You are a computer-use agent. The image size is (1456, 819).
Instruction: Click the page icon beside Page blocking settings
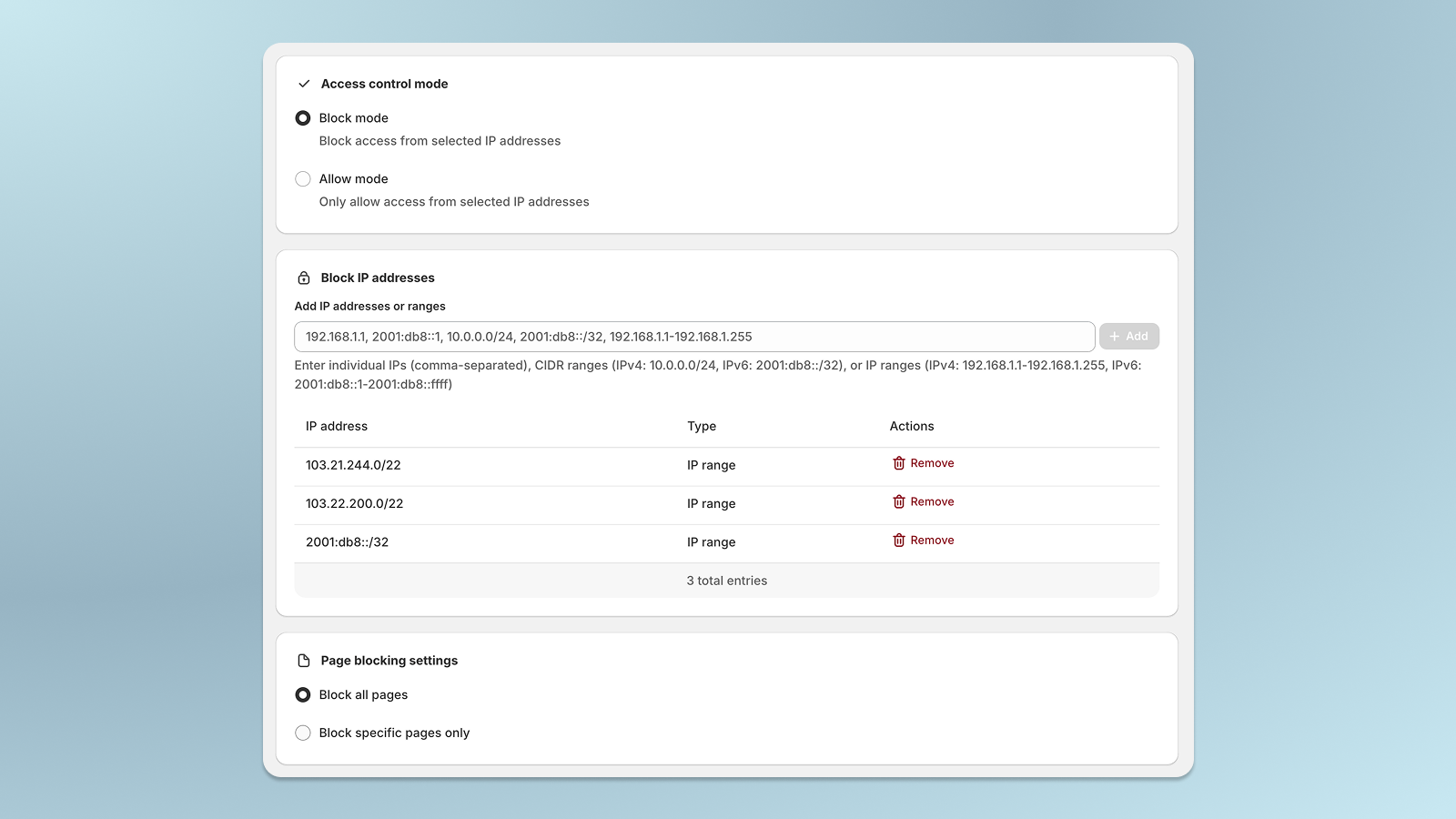tap(304, 661)
